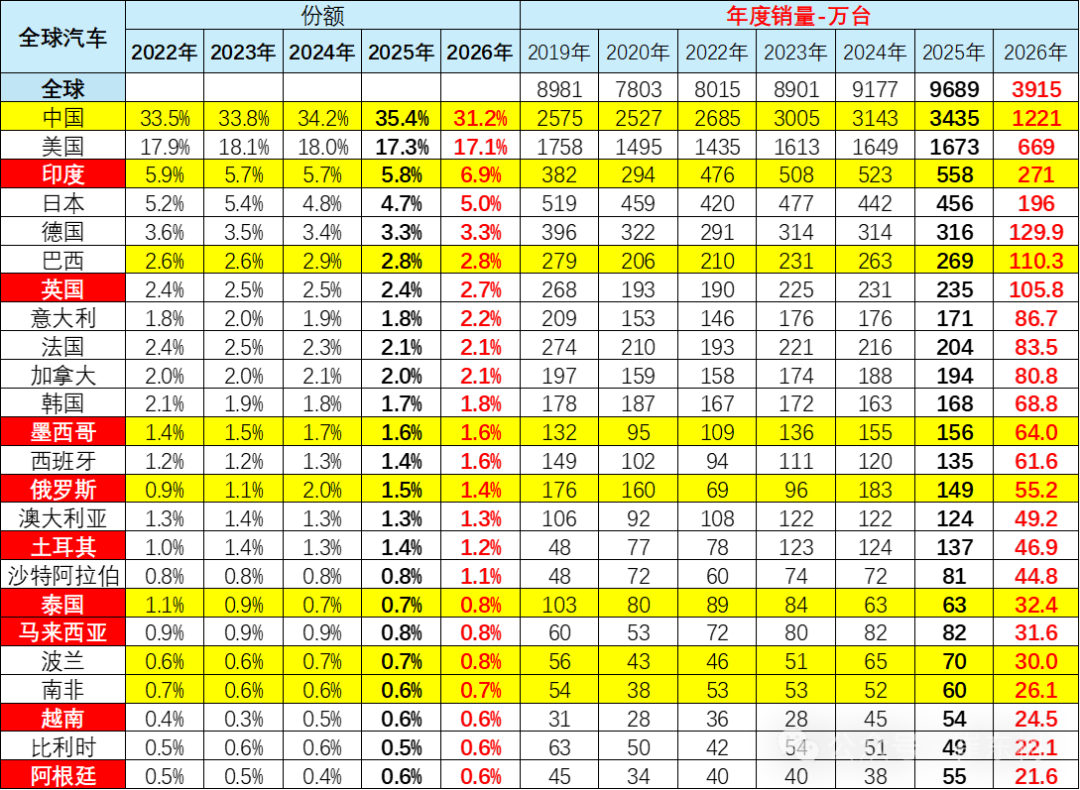Select the red 俄罗斯 row label
The width and height of the screenshot is (1080, 790).
(x=63, y=490)
